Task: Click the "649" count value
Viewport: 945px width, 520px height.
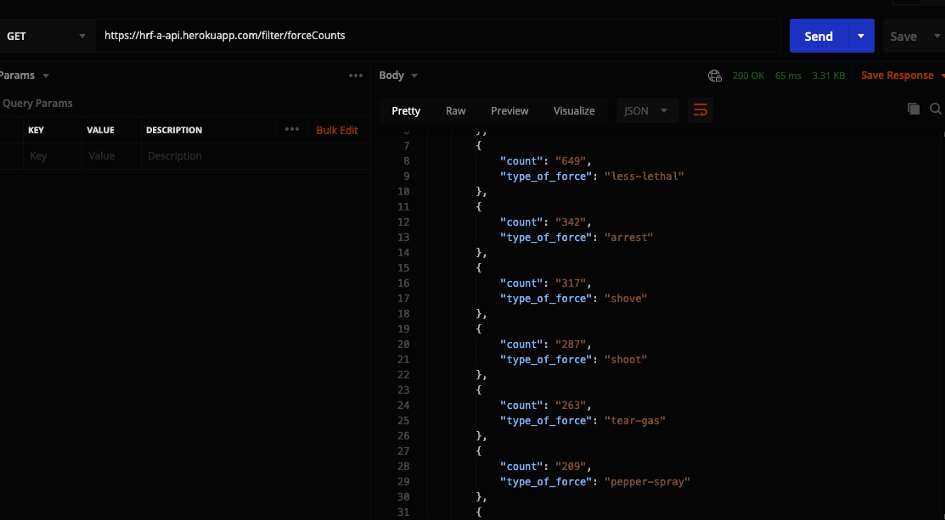Action: coord(570,161)
